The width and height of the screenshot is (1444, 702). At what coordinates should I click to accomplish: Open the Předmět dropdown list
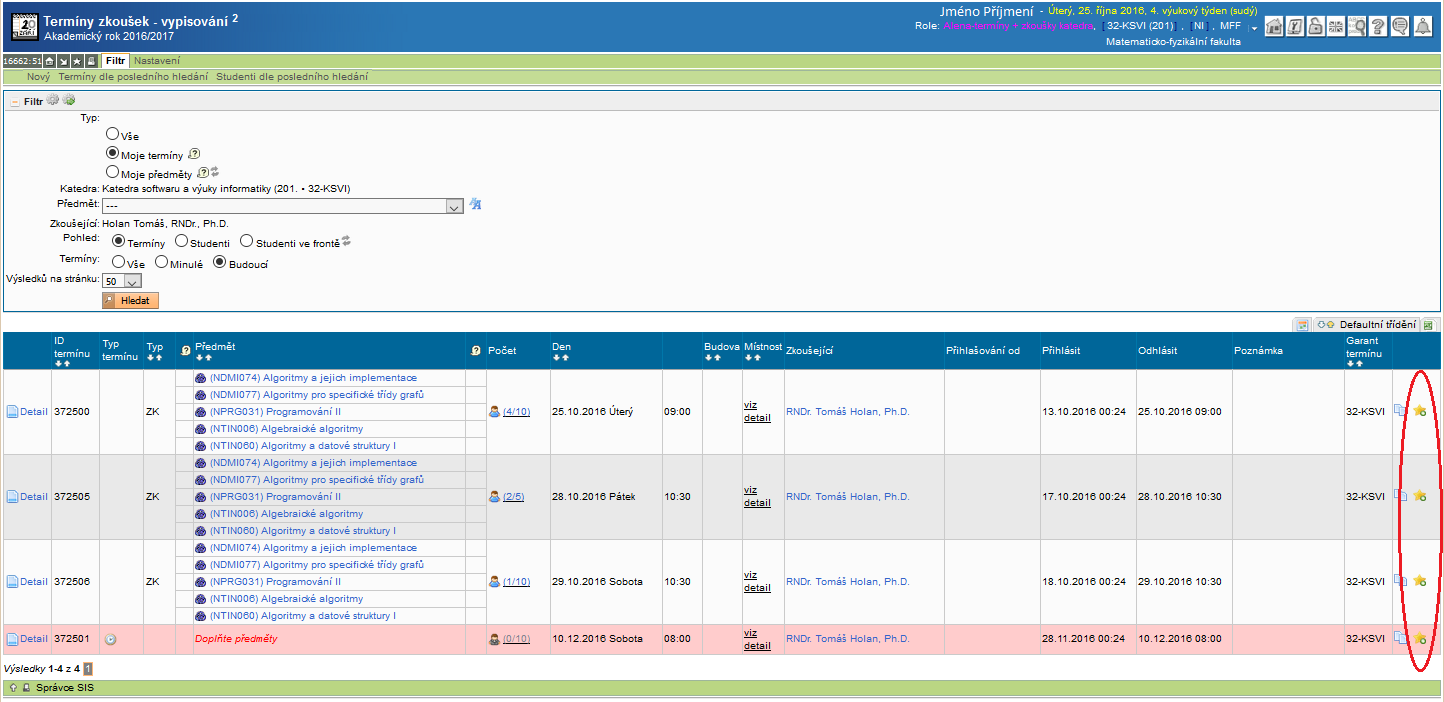[x=454, y=206]
